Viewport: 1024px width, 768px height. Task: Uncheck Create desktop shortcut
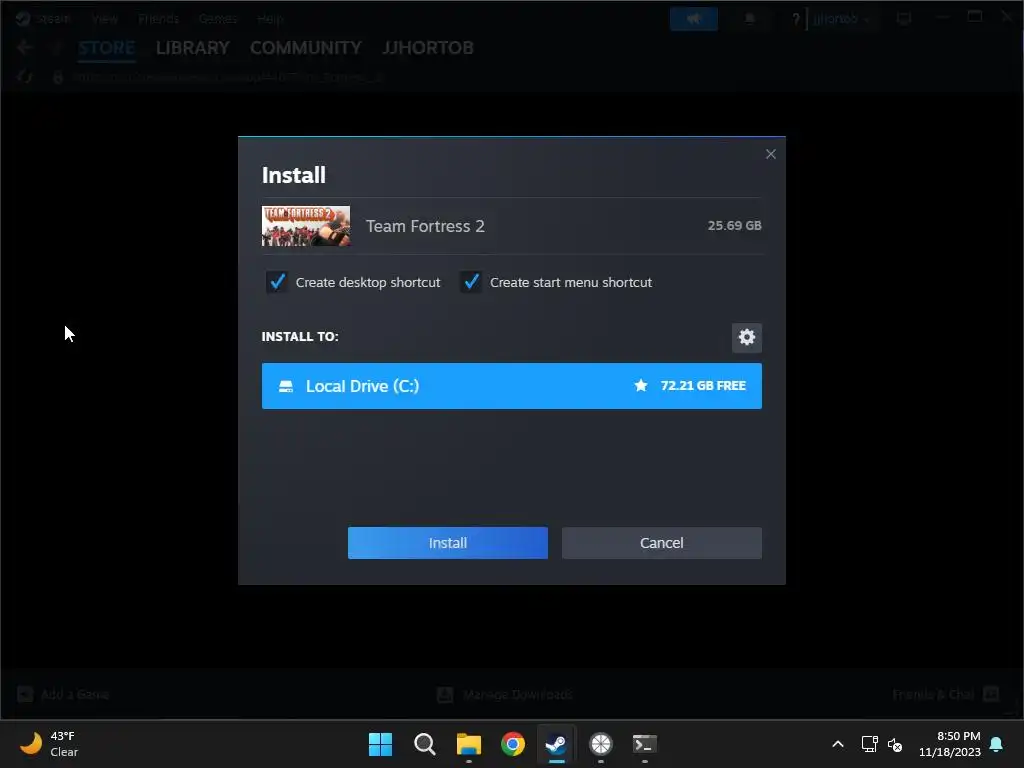pos(277,282)
